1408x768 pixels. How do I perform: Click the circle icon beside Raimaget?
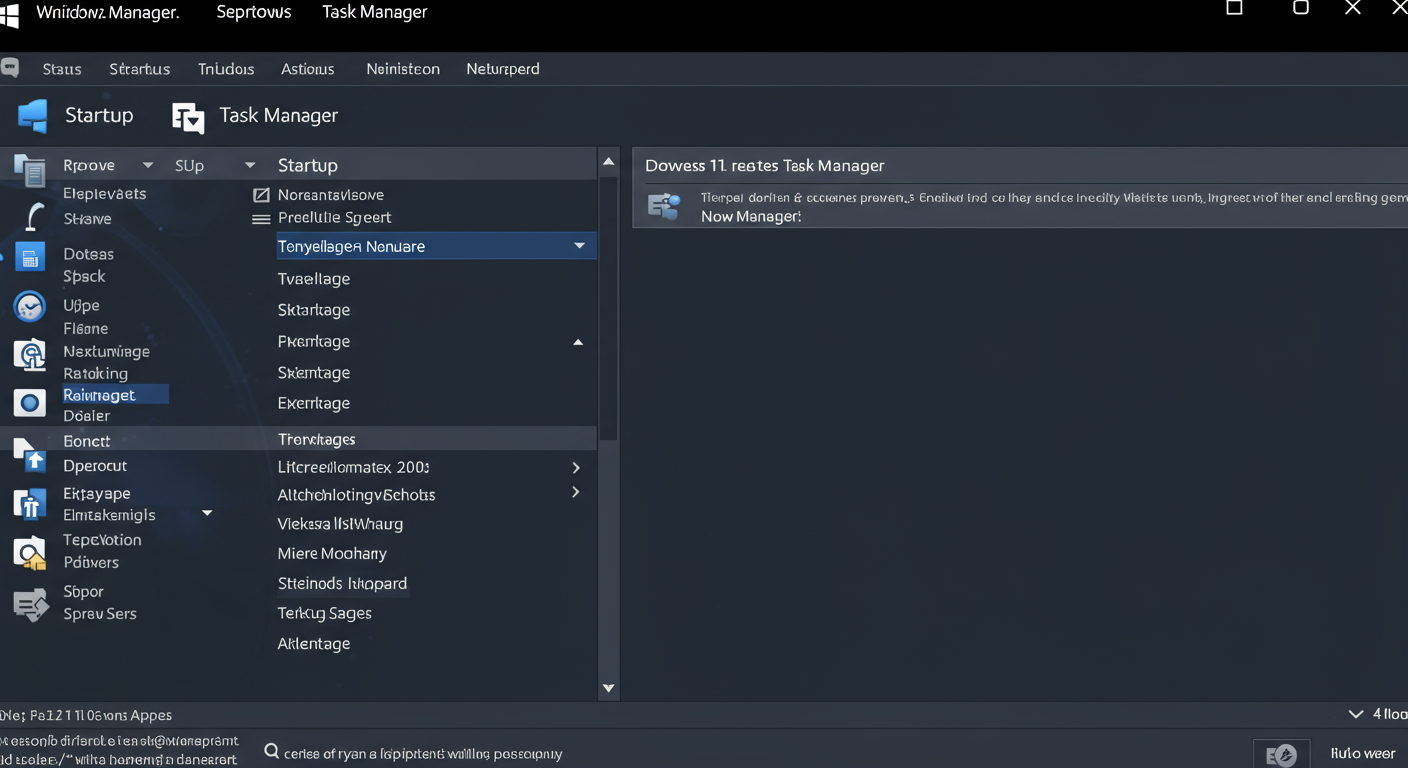pos(29,403)
